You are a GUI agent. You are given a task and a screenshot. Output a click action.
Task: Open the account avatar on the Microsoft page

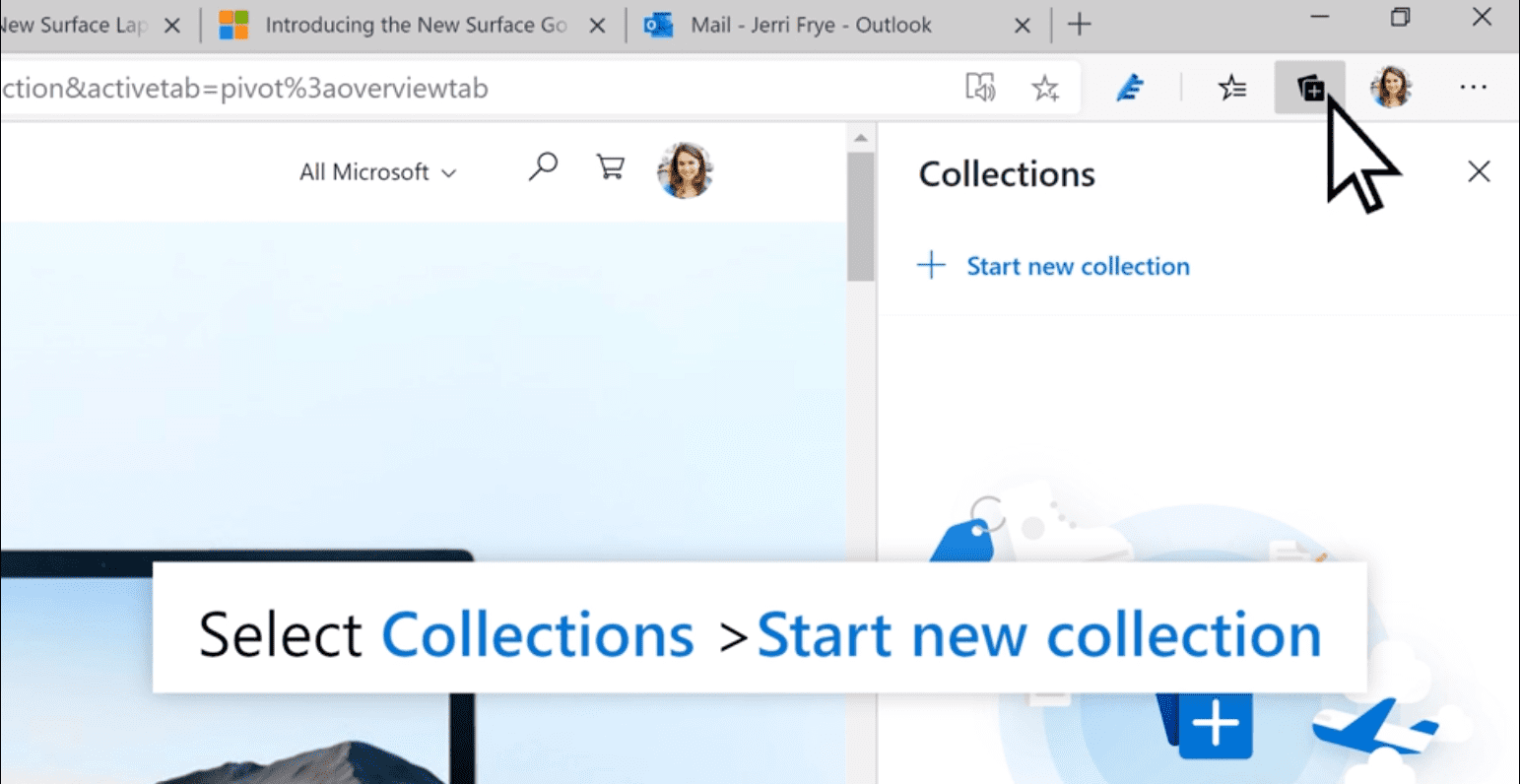click(685, 170)
